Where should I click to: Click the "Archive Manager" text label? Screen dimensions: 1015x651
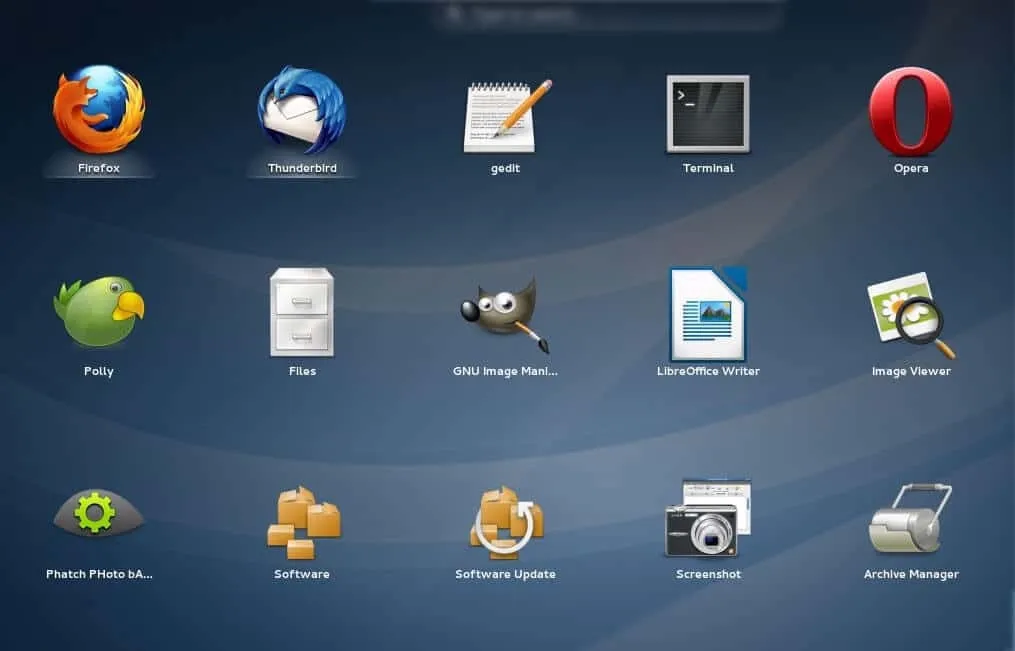click(x=911, y=574)
